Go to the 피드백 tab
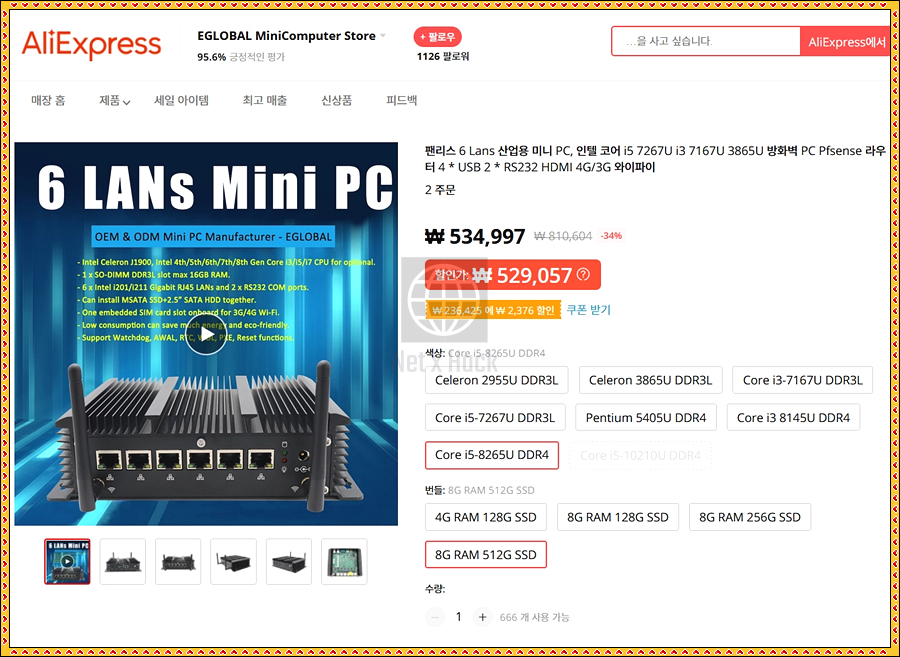The width and height of the screenshot is (900, 657). [402, 101]
